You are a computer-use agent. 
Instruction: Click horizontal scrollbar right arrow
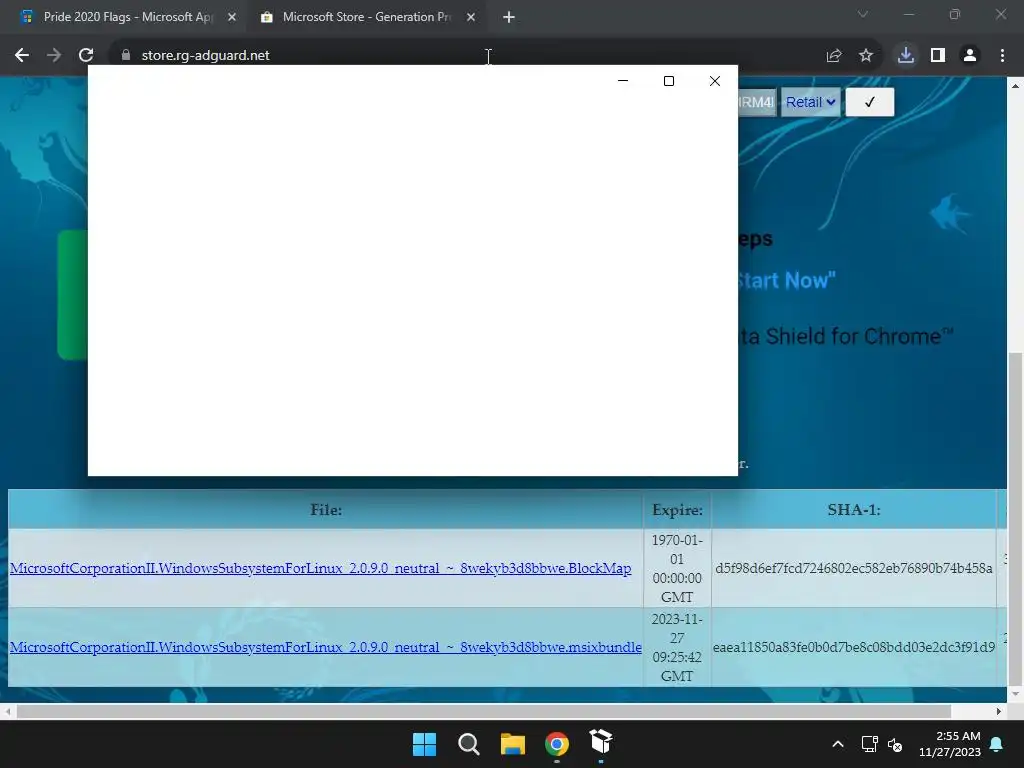(x=999, y=711)
